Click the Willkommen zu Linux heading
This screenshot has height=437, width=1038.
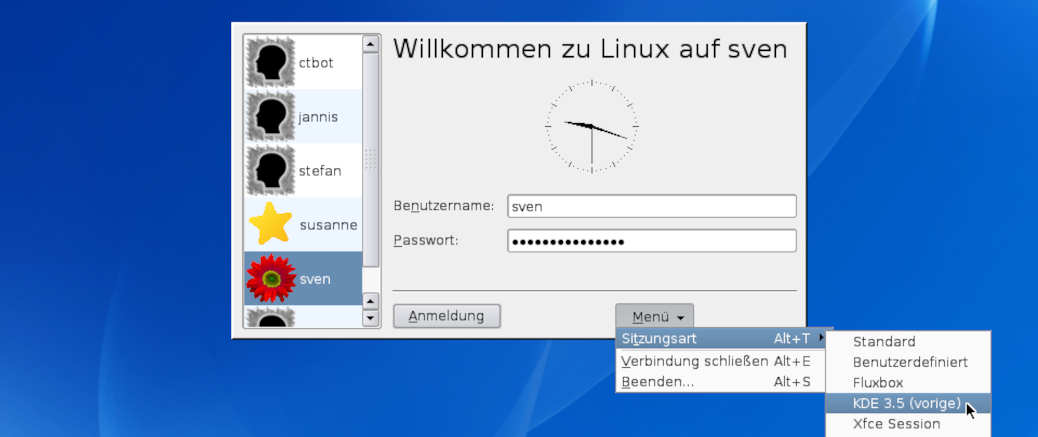(590, 49)
